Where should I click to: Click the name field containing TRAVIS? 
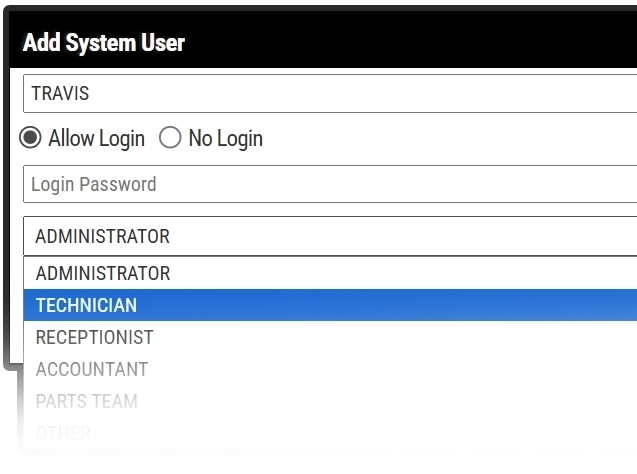point(330,94)
